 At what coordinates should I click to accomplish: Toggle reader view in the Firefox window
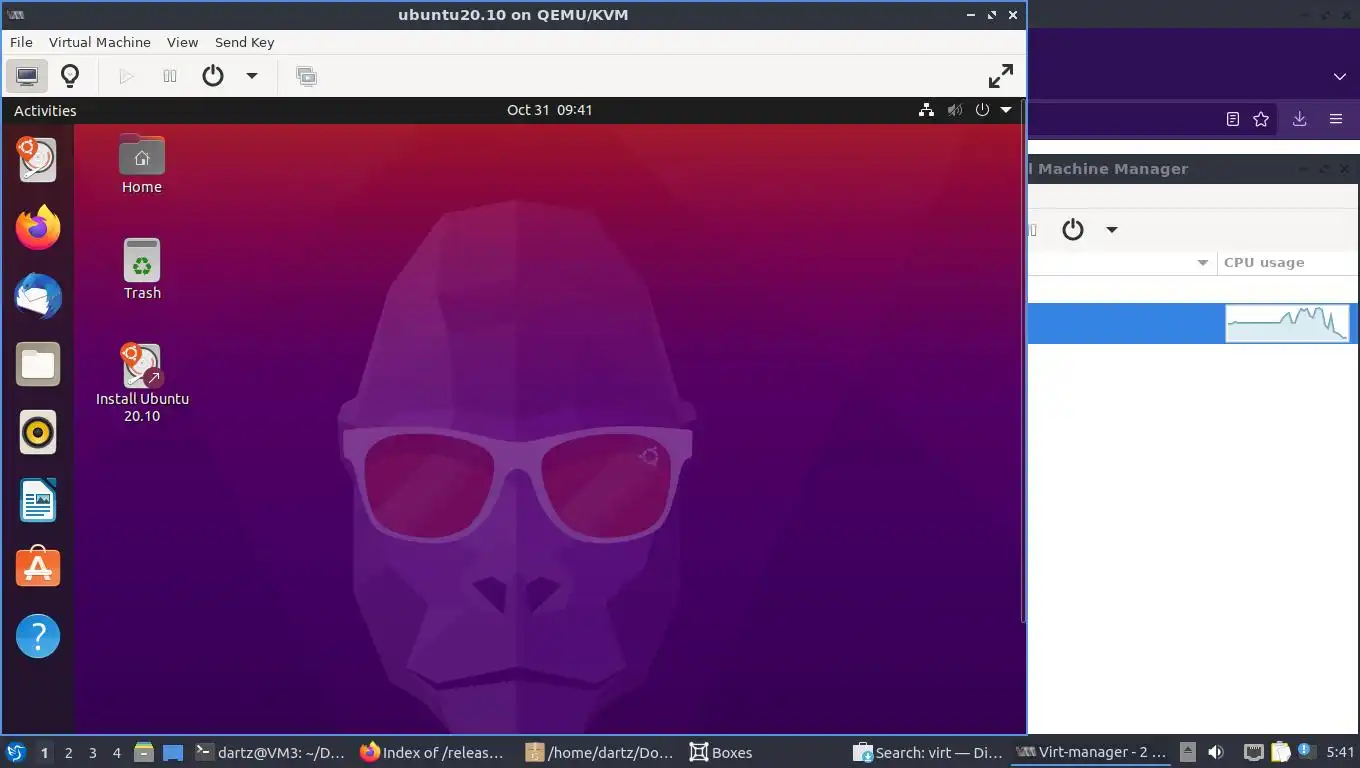[1233, 119]
